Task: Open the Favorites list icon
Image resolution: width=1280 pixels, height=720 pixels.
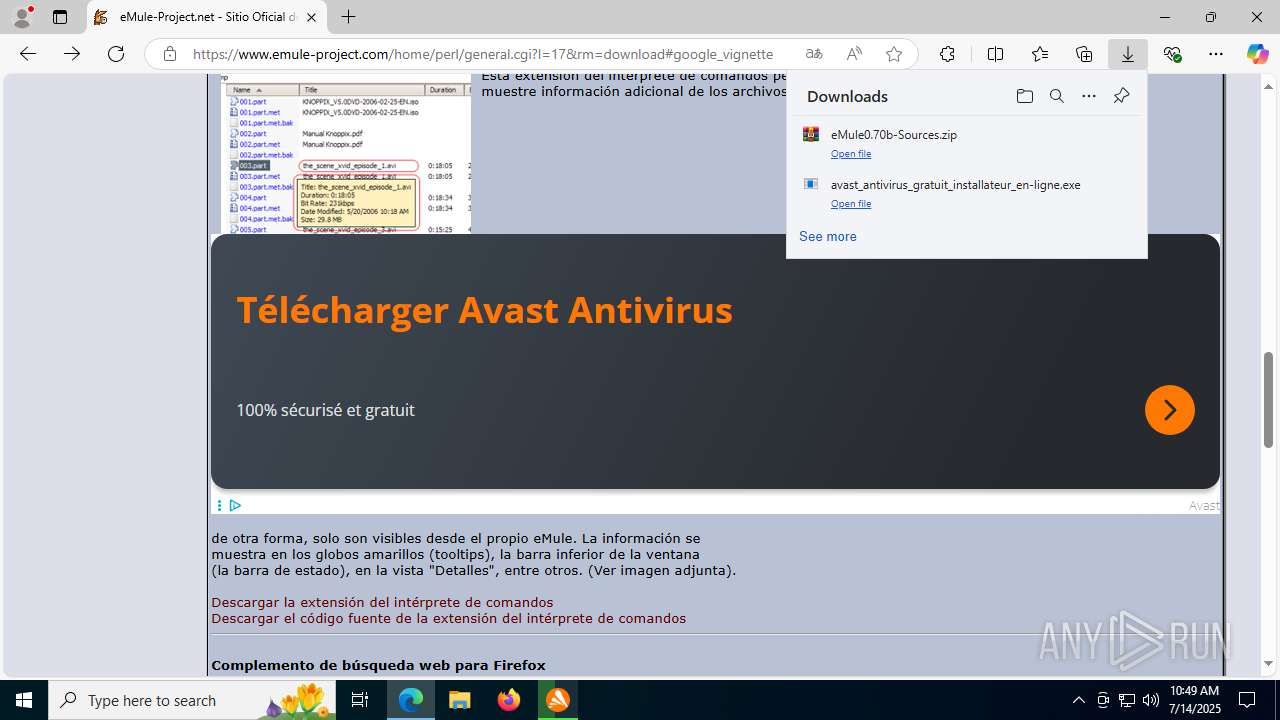Action: (x=1040, y=54)
